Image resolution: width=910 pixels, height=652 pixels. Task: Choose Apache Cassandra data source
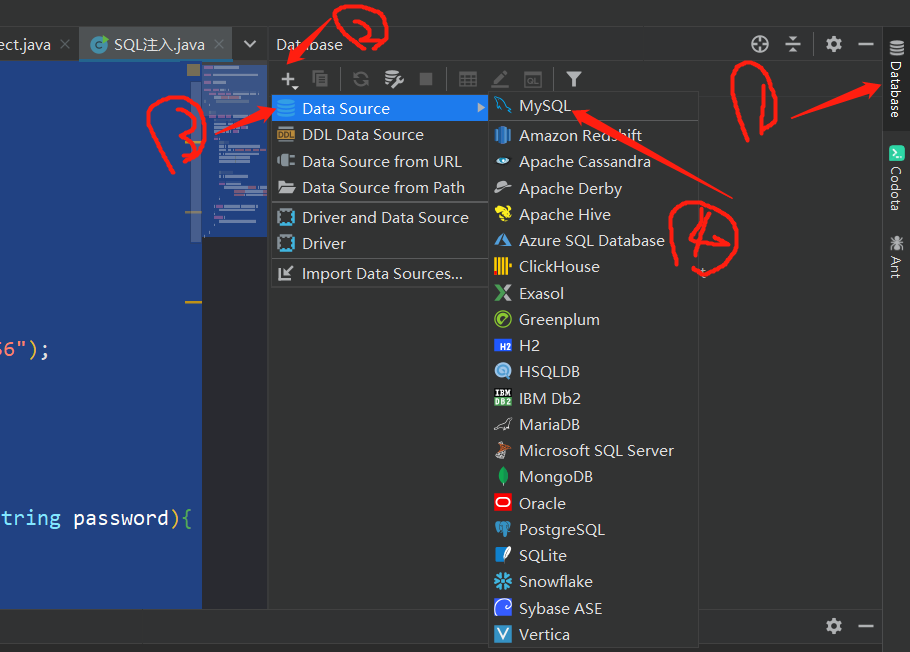coord(593,161)
